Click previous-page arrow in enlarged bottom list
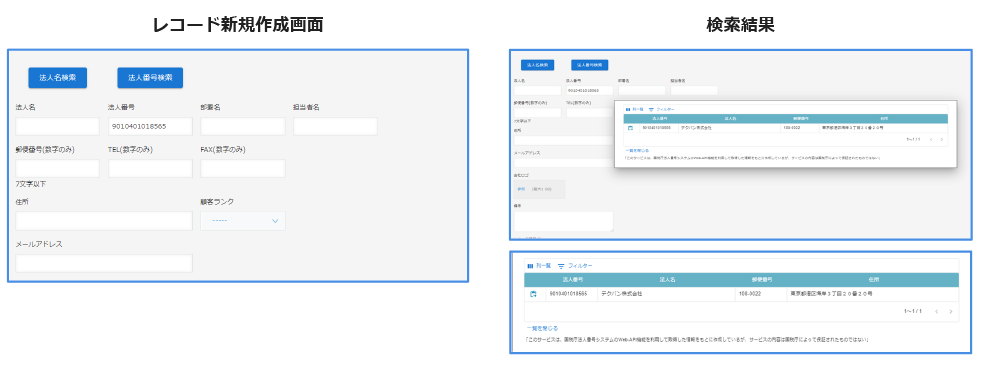This screenshot has width=981, height=365. (x=936, y=311)
